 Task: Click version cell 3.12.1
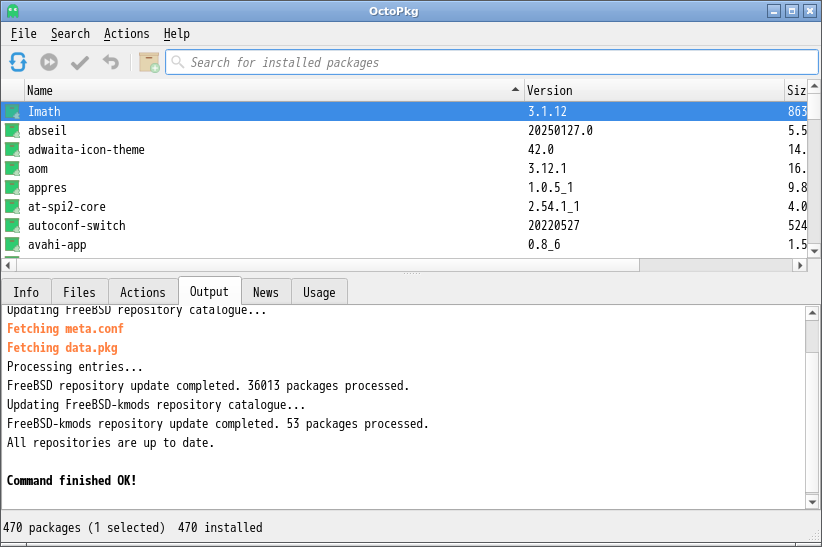[547, 168]
